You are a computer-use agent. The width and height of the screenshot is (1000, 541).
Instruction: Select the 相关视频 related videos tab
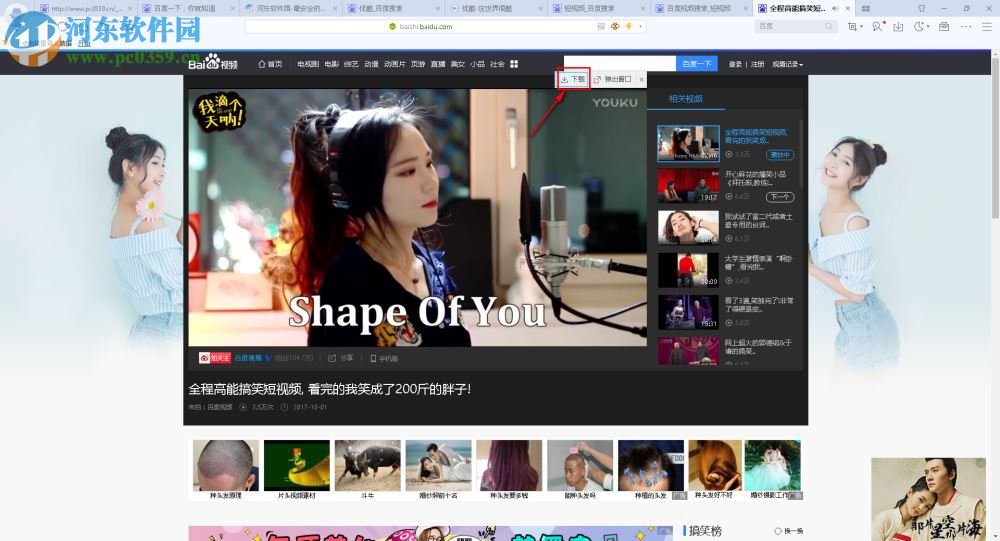click(686, 99)
